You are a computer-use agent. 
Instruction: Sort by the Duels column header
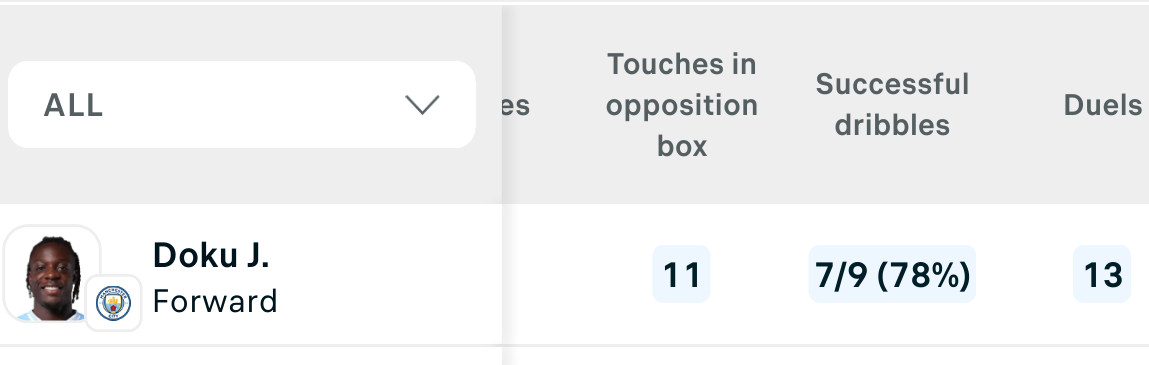click(x=1102, y=106)
